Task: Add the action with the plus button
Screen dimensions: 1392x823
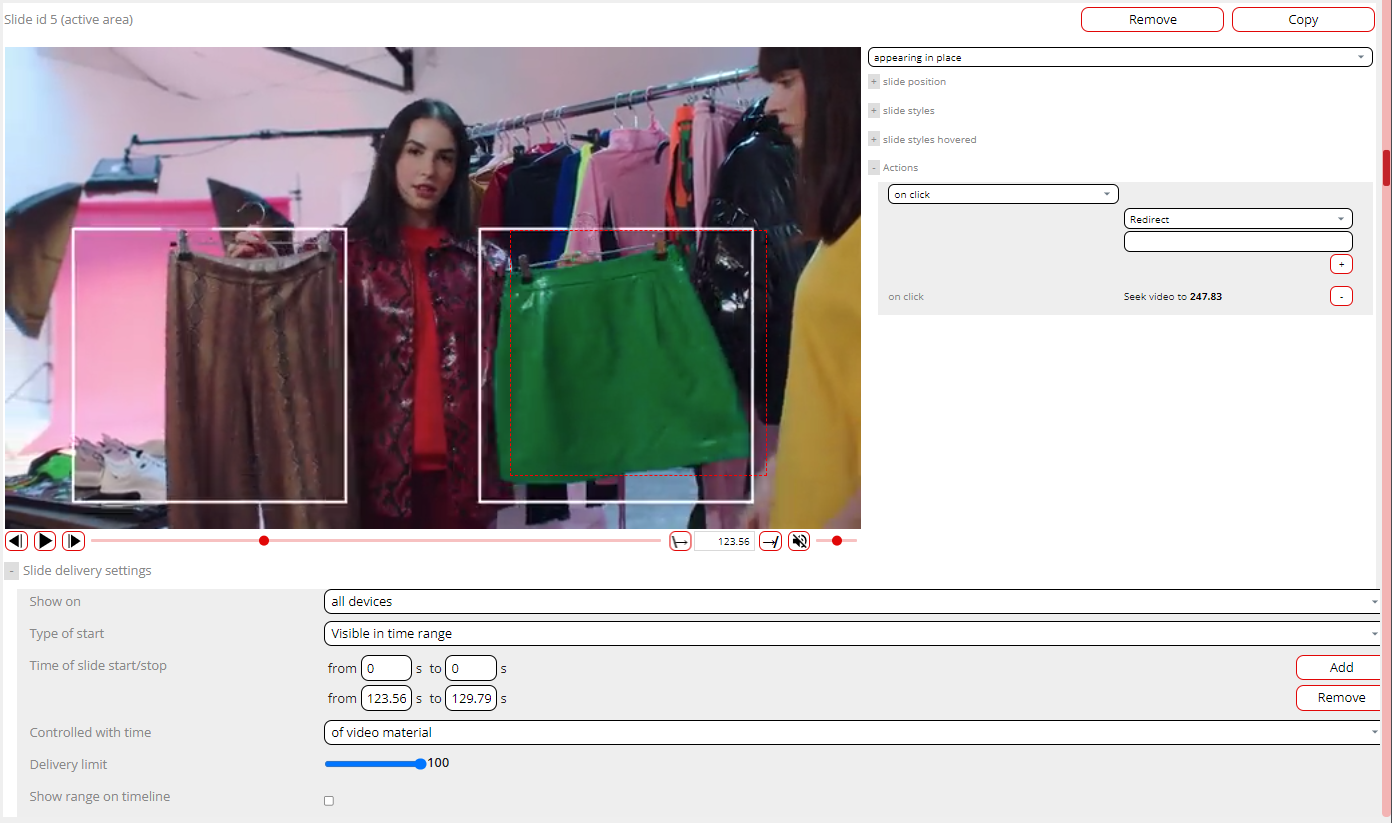Action: coord(1341,264)
